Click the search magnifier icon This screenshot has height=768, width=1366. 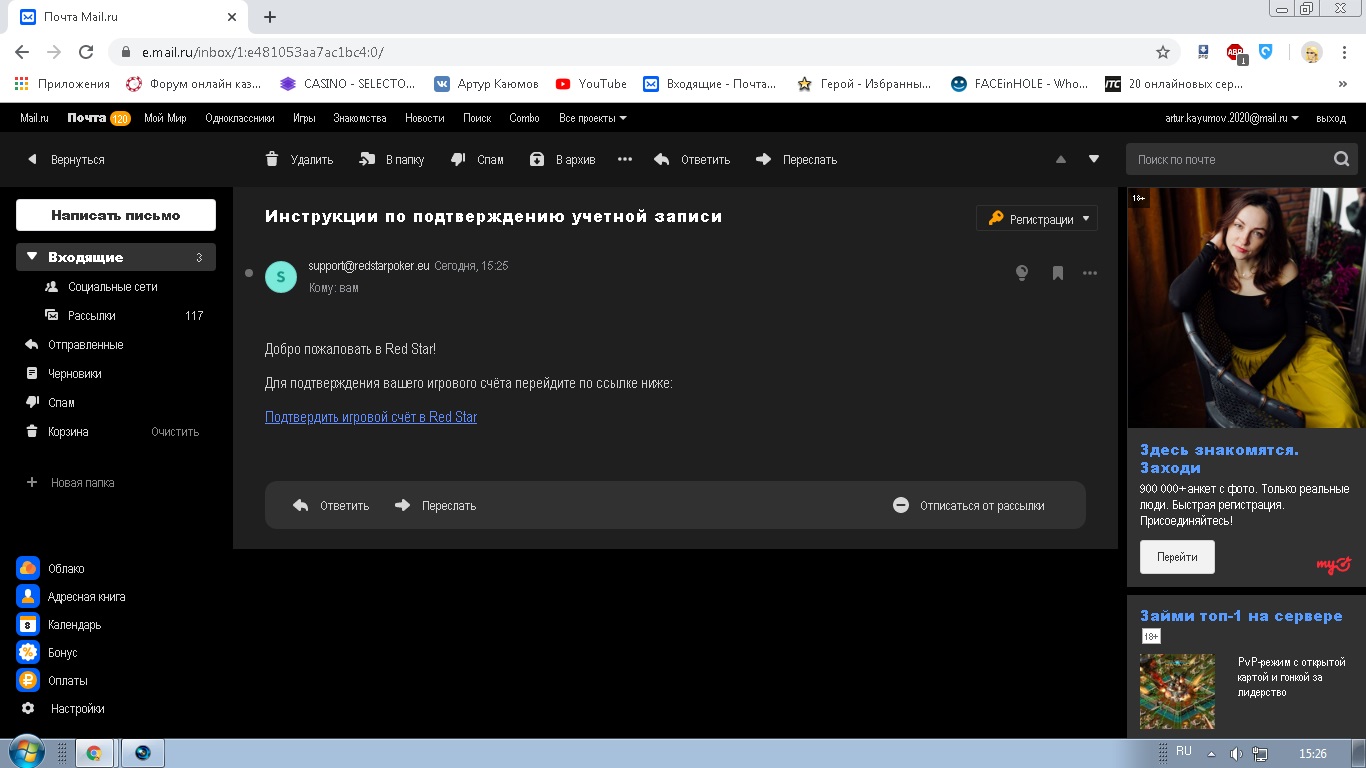(1341, 159)
